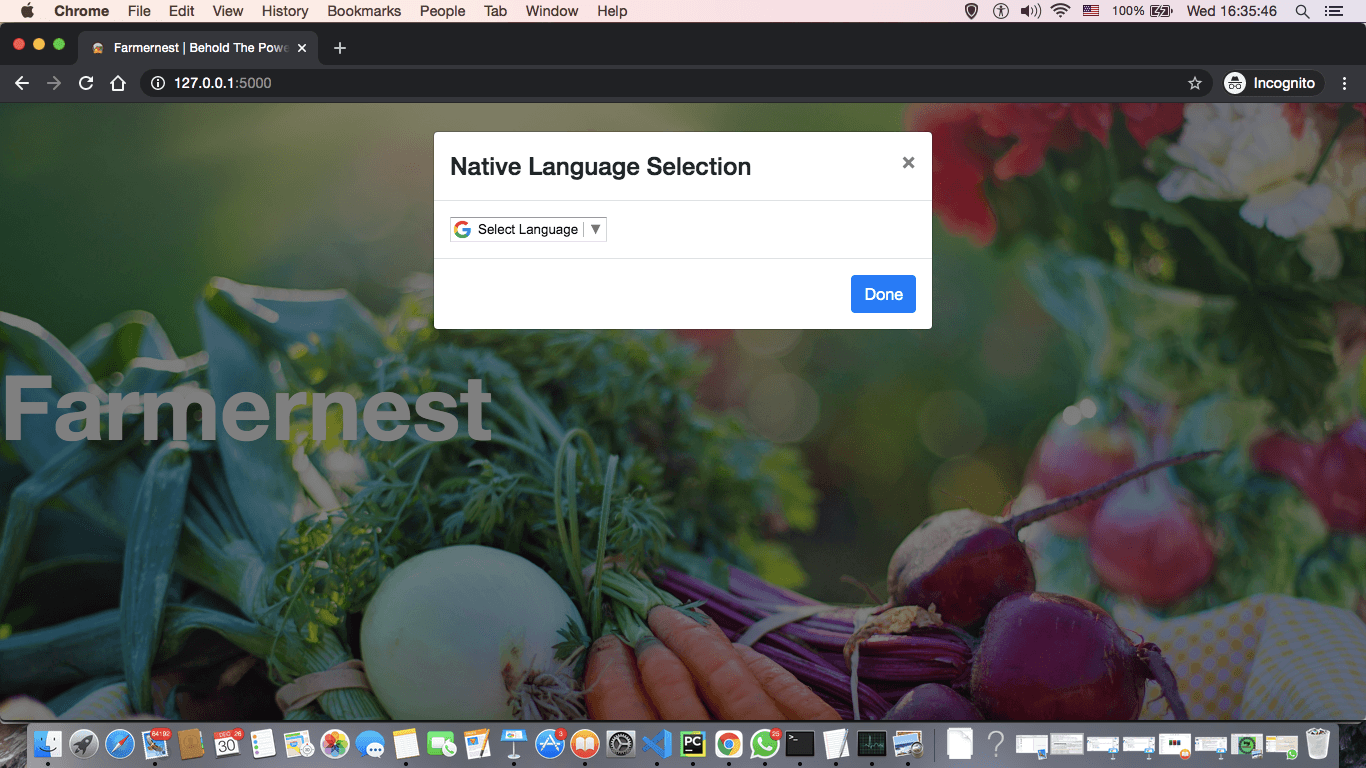Open FaceTime from the Dock
Image resolution: width=1366 pixels, height=768 pixels.
tap(441, 743)
